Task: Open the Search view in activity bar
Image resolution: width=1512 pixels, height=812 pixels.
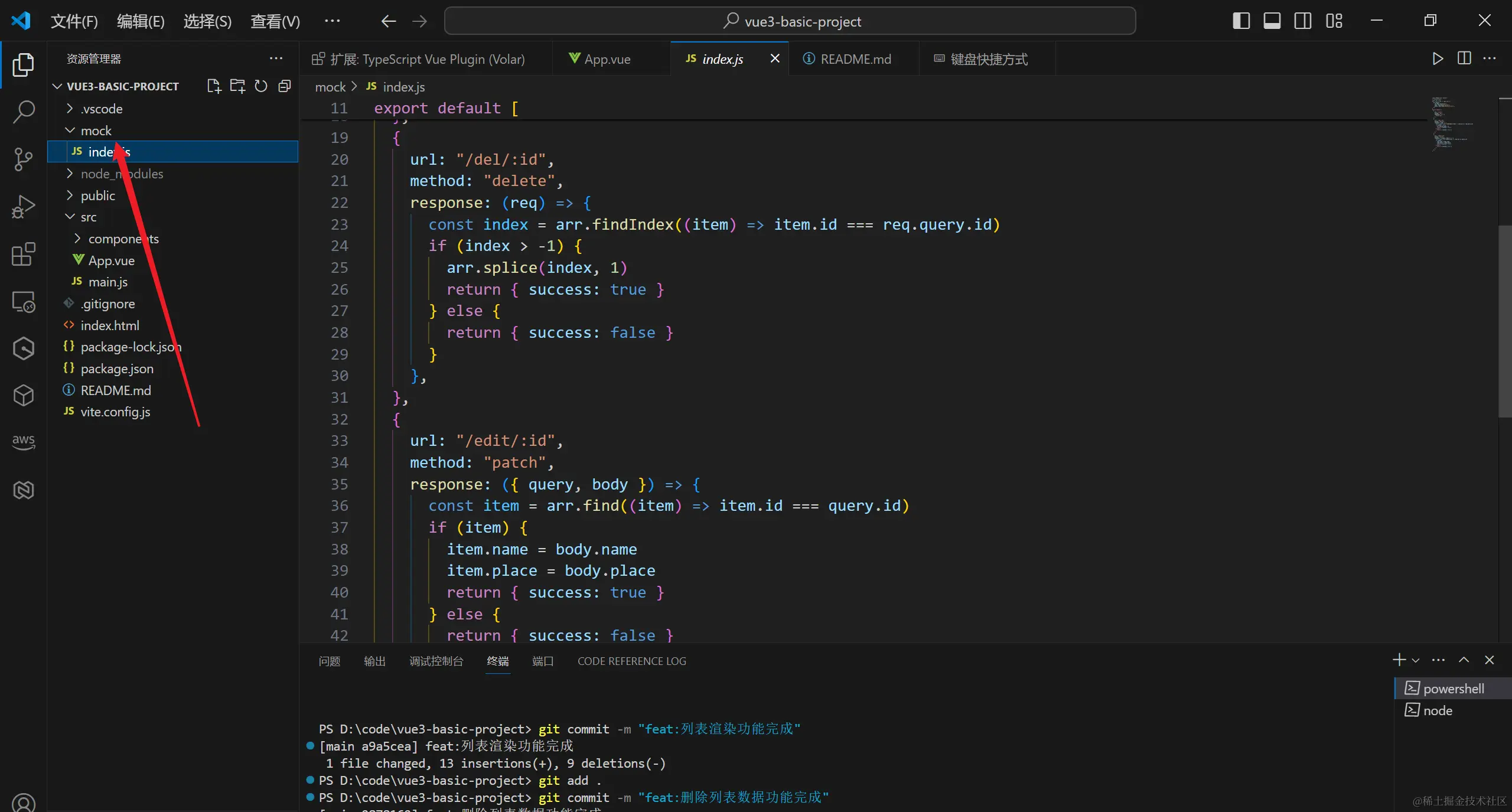Action: pos(24,111)
